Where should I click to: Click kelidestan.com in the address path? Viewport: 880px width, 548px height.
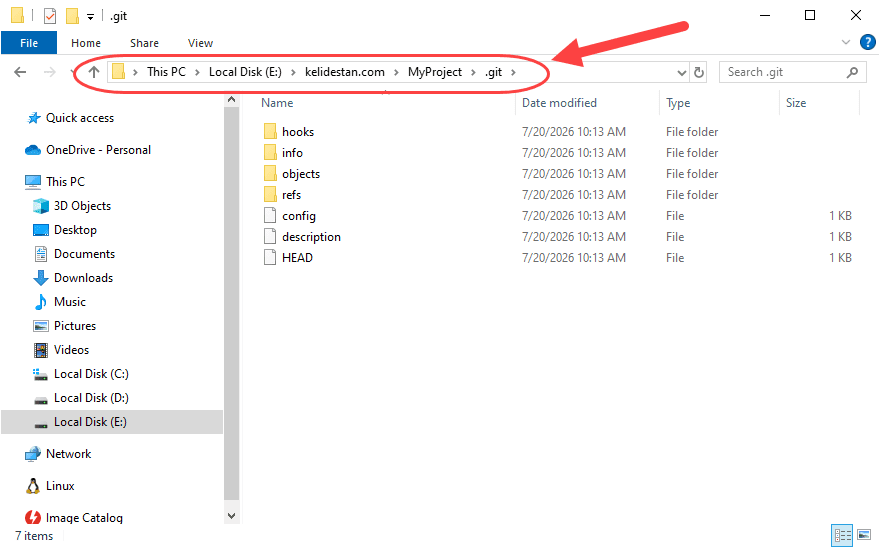click(345, 72)
